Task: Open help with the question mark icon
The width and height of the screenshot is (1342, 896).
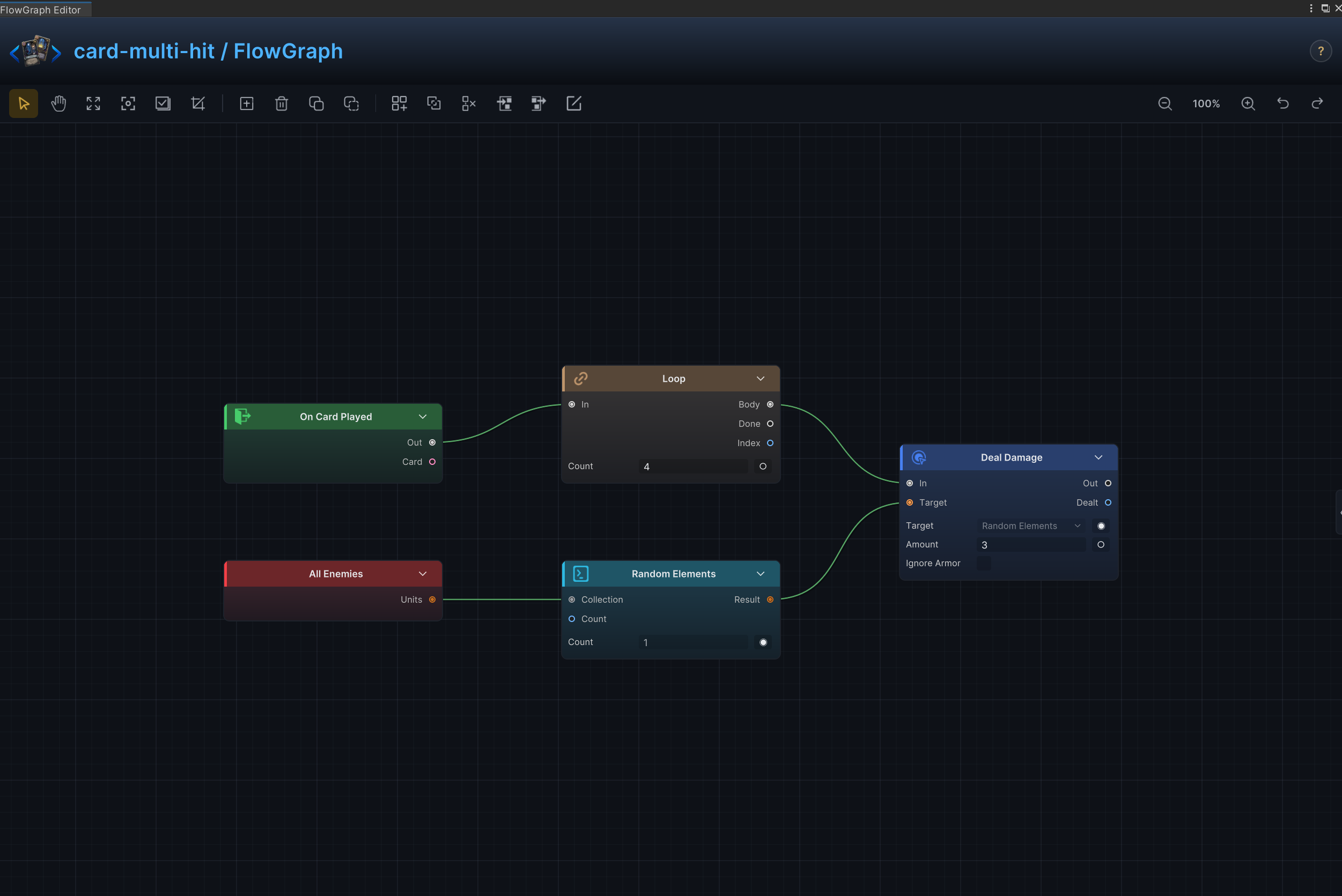Action: click(x=1321, y=51)
